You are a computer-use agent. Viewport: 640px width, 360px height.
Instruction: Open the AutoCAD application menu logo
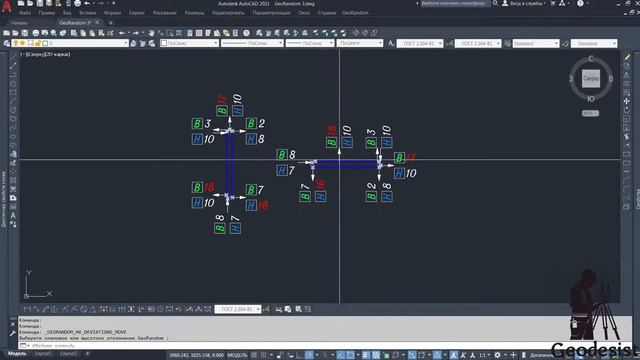click(x=6, y=7)
